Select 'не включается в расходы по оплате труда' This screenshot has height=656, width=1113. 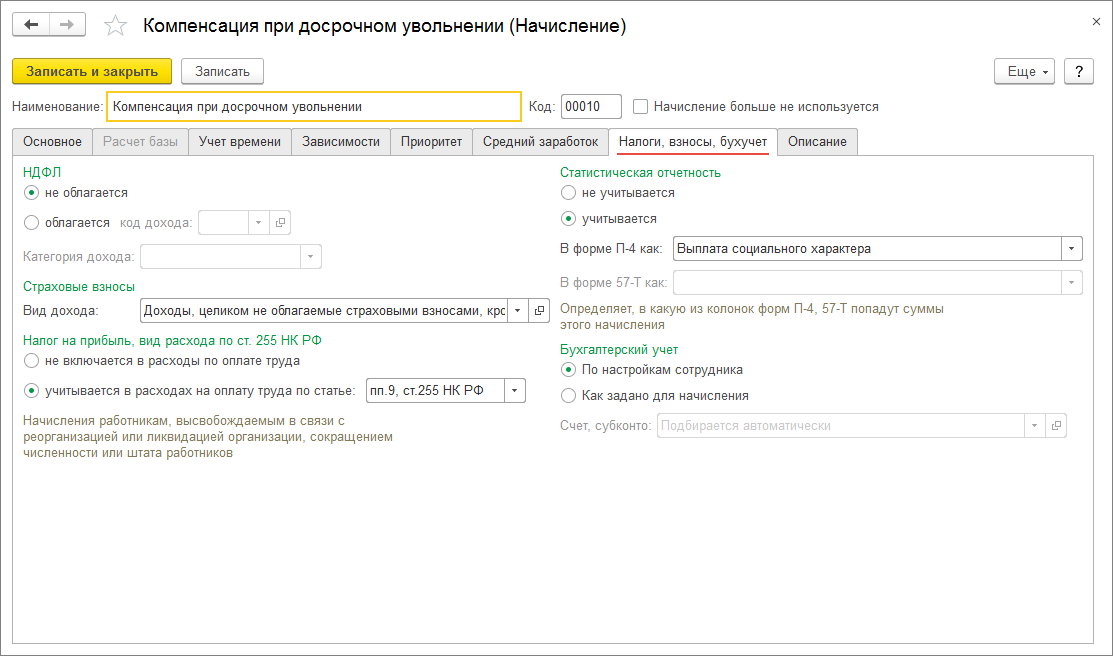click(31, 361)
